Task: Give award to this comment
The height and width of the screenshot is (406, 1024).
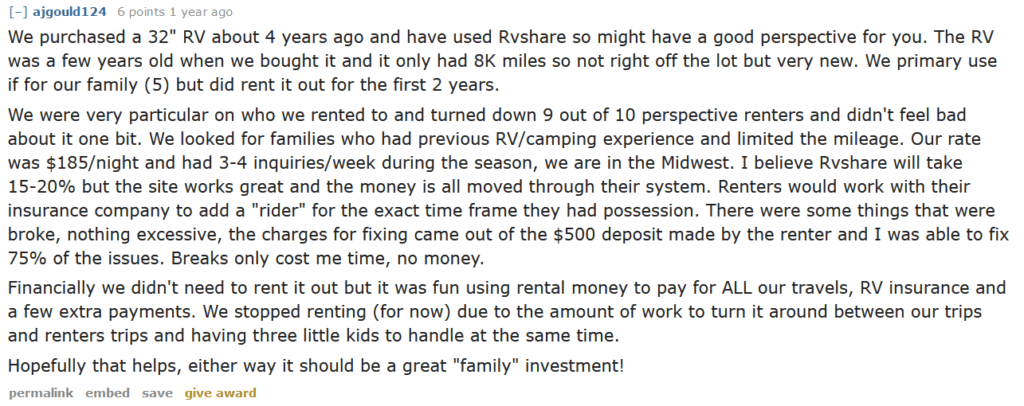Action: click(220, 393)
